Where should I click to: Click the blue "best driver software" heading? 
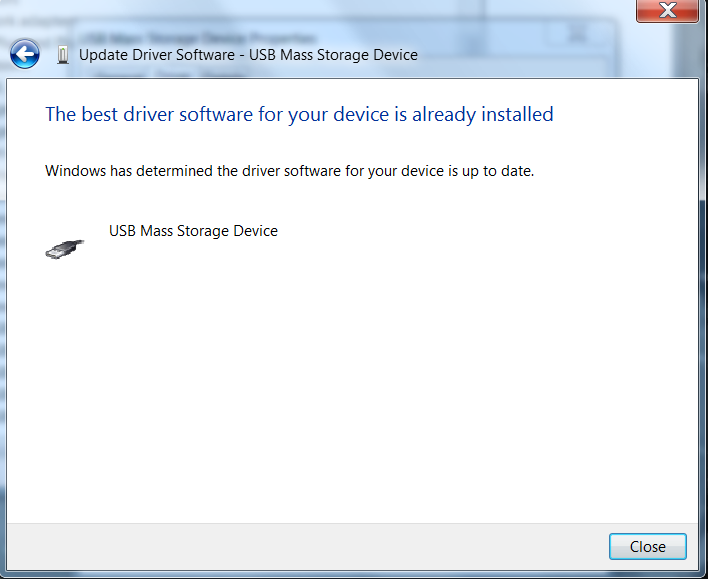[299, 114]
